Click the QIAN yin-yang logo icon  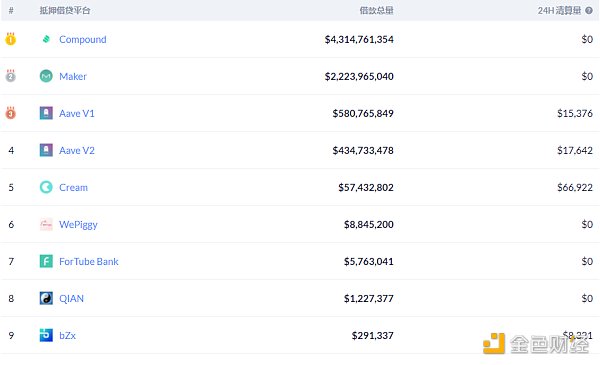click(x=46, y=298)
